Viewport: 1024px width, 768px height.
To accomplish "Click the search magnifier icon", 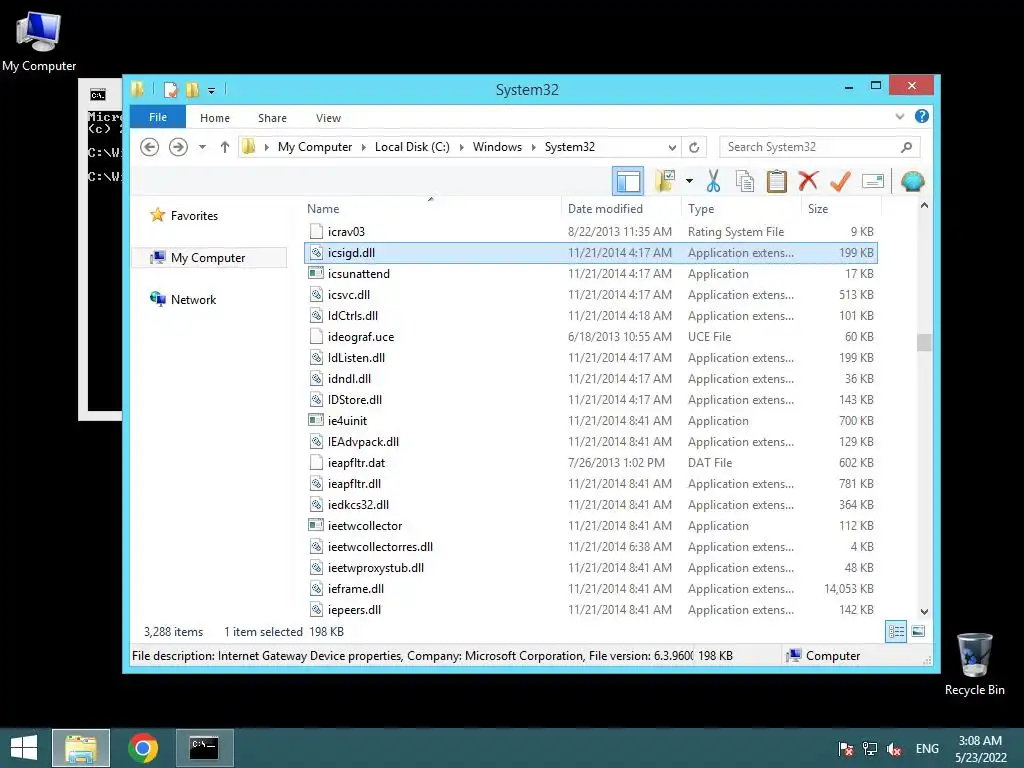I will 906,147.
